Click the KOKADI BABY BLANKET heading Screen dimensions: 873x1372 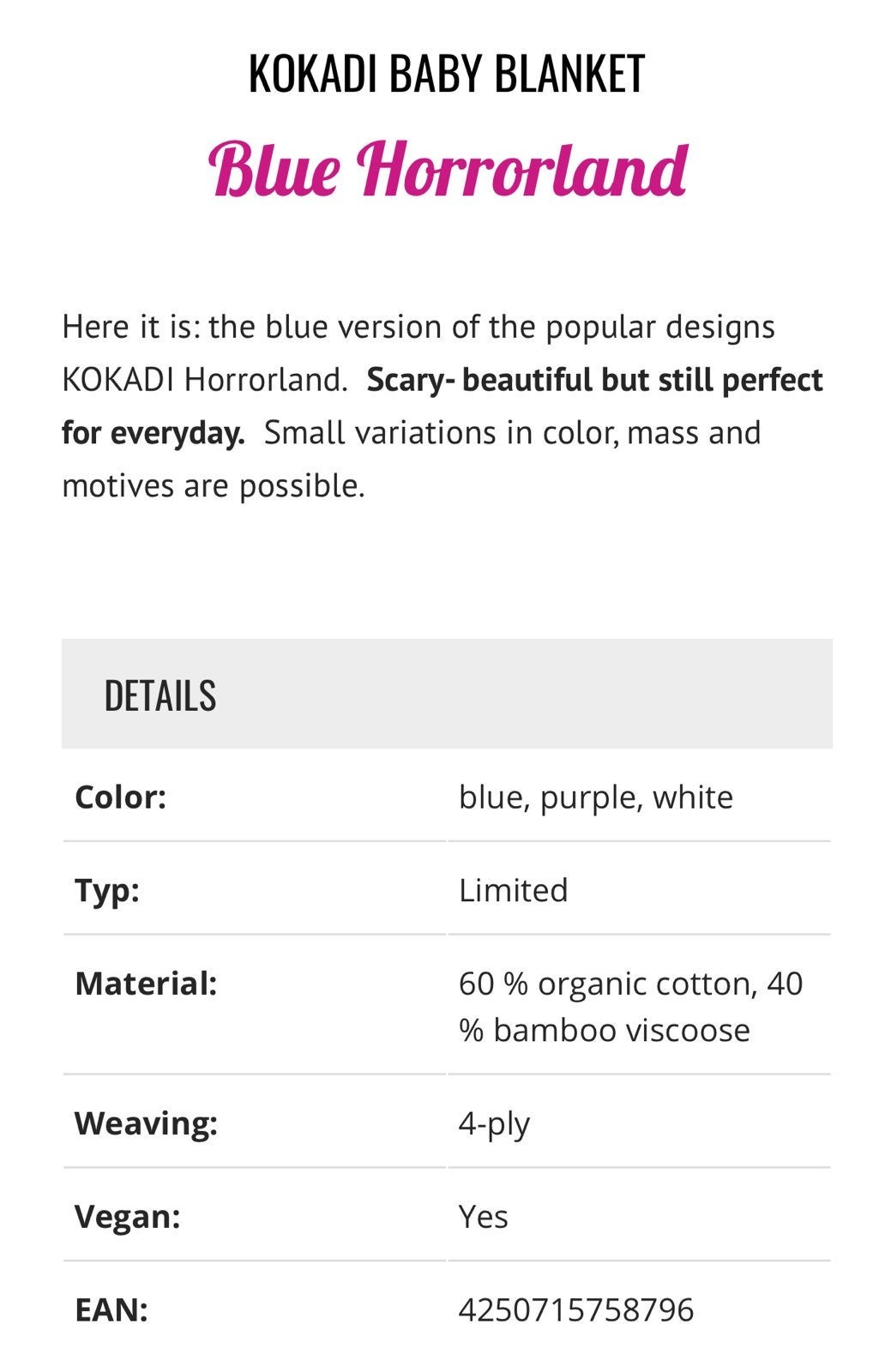(446, 74)
